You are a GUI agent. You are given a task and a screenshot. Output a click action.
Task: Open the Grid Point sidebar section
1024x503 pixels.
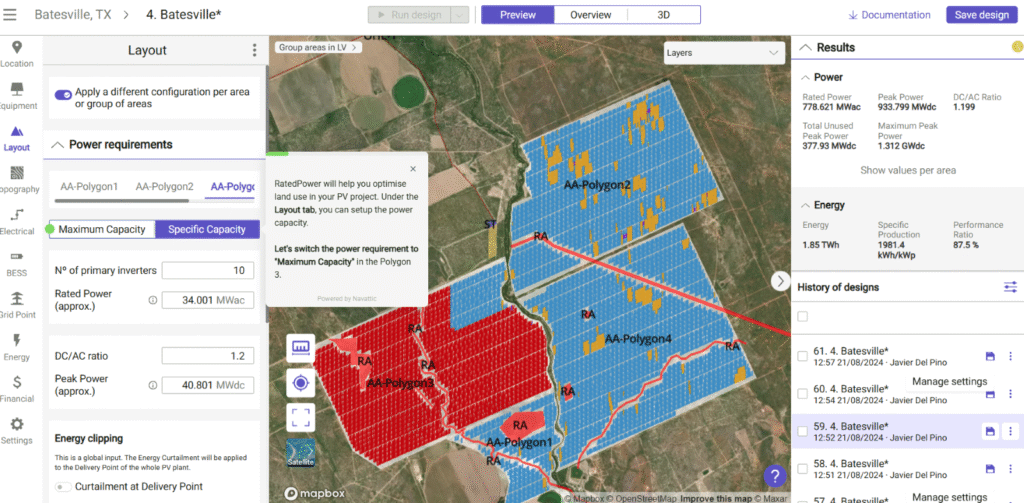[x=17, y=304]
